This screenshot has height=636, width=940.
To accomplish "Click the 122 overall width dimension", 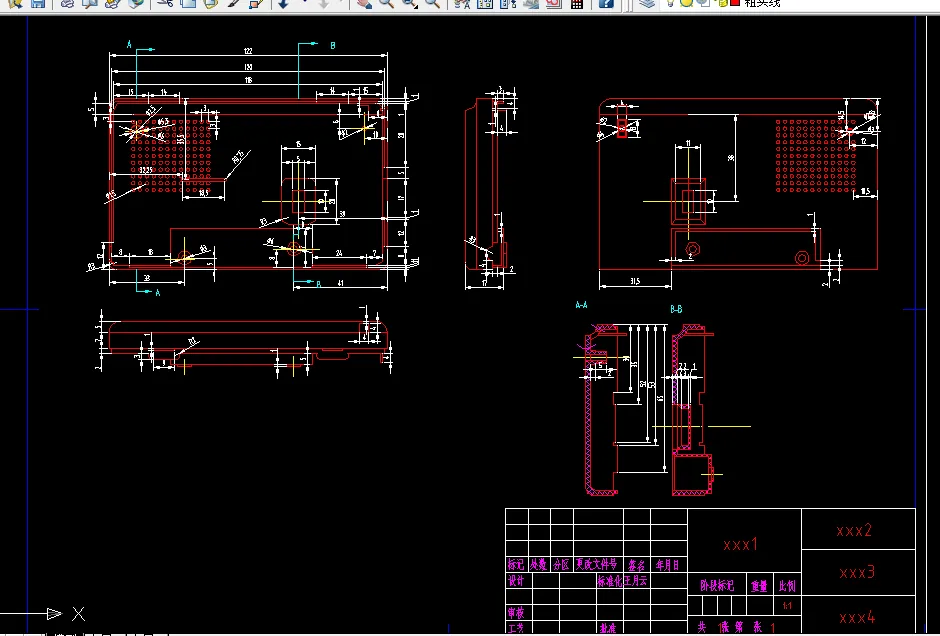I will [248, 52].
